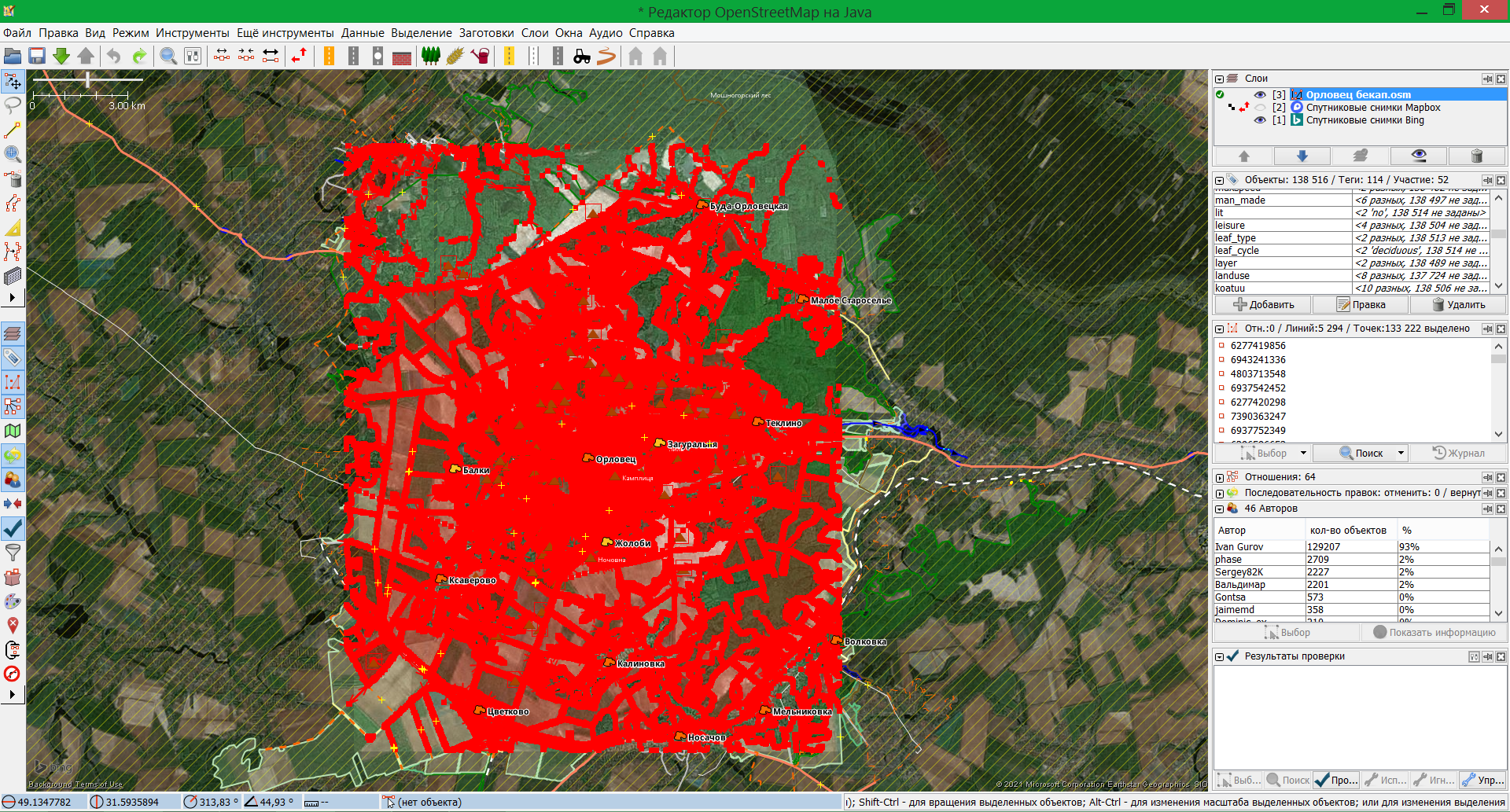The image size is (1510, 812).
Task: Click the red reverse-way arrows toolbar icon
Action: 300,56
